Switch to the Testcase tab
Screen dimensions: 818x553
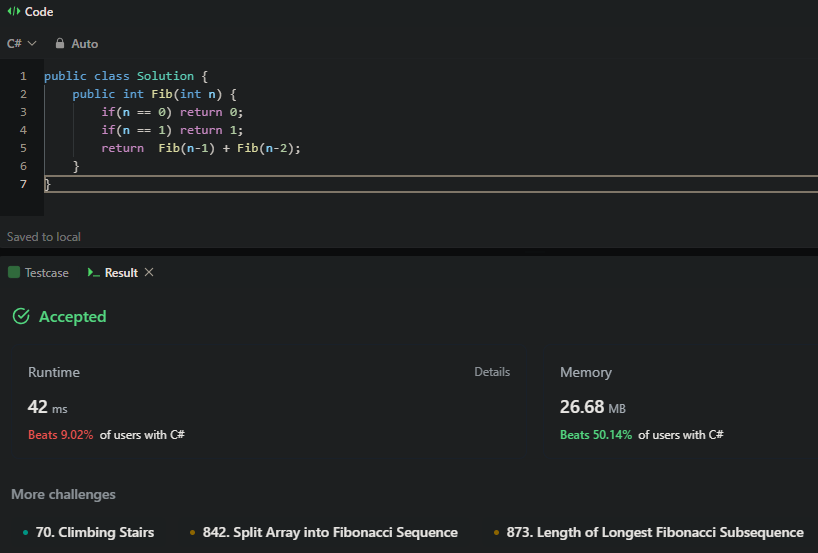[46, 272]
